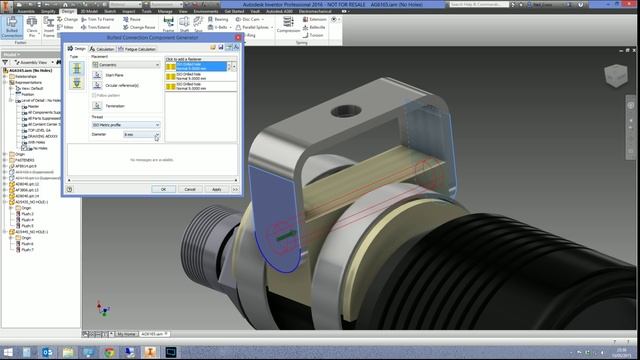
Task: Choose the blind connection type icon
Action: 77,82
